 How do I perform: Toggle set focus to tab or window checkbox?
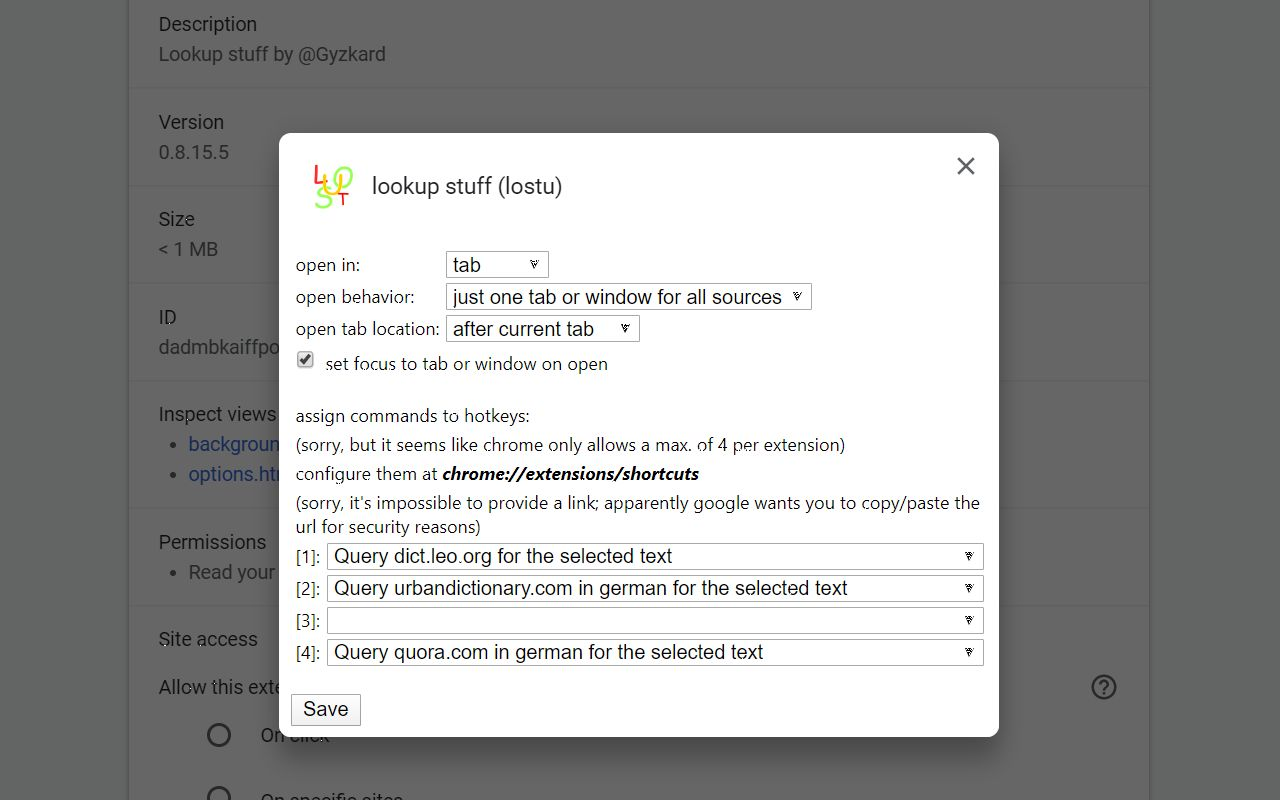306,360
